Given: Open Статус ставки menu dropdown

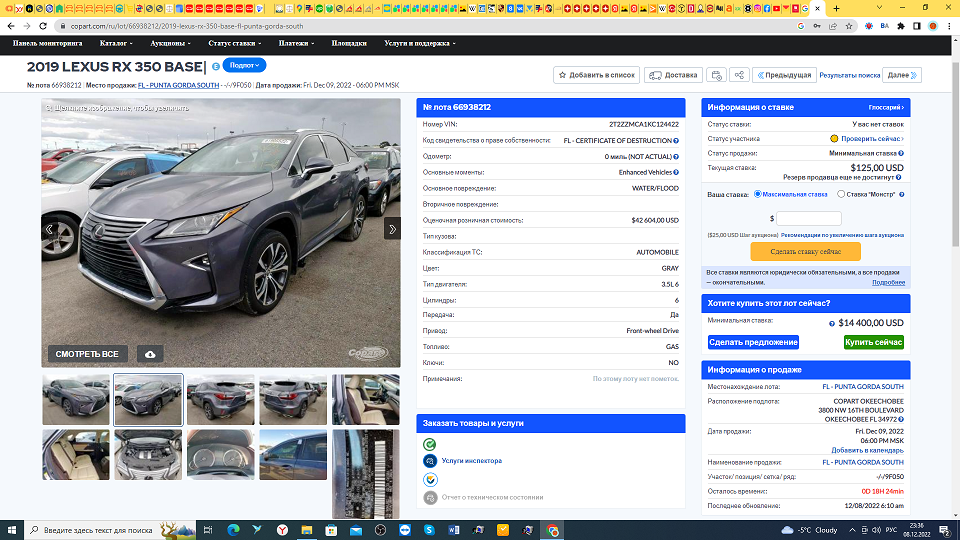Looking at the screenshot, I should click(x=234, y=43).
